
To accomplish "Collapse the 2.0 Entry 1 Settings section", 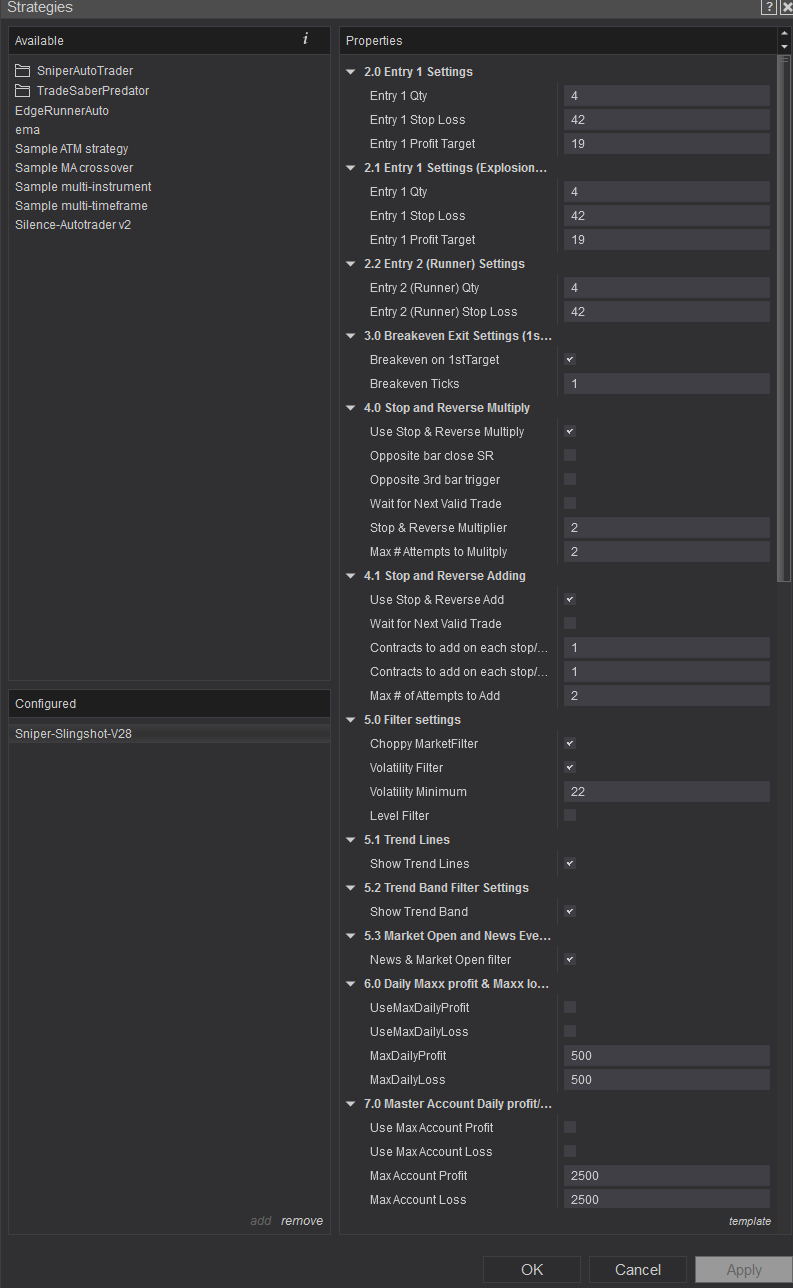I will [x=351, y=72].
